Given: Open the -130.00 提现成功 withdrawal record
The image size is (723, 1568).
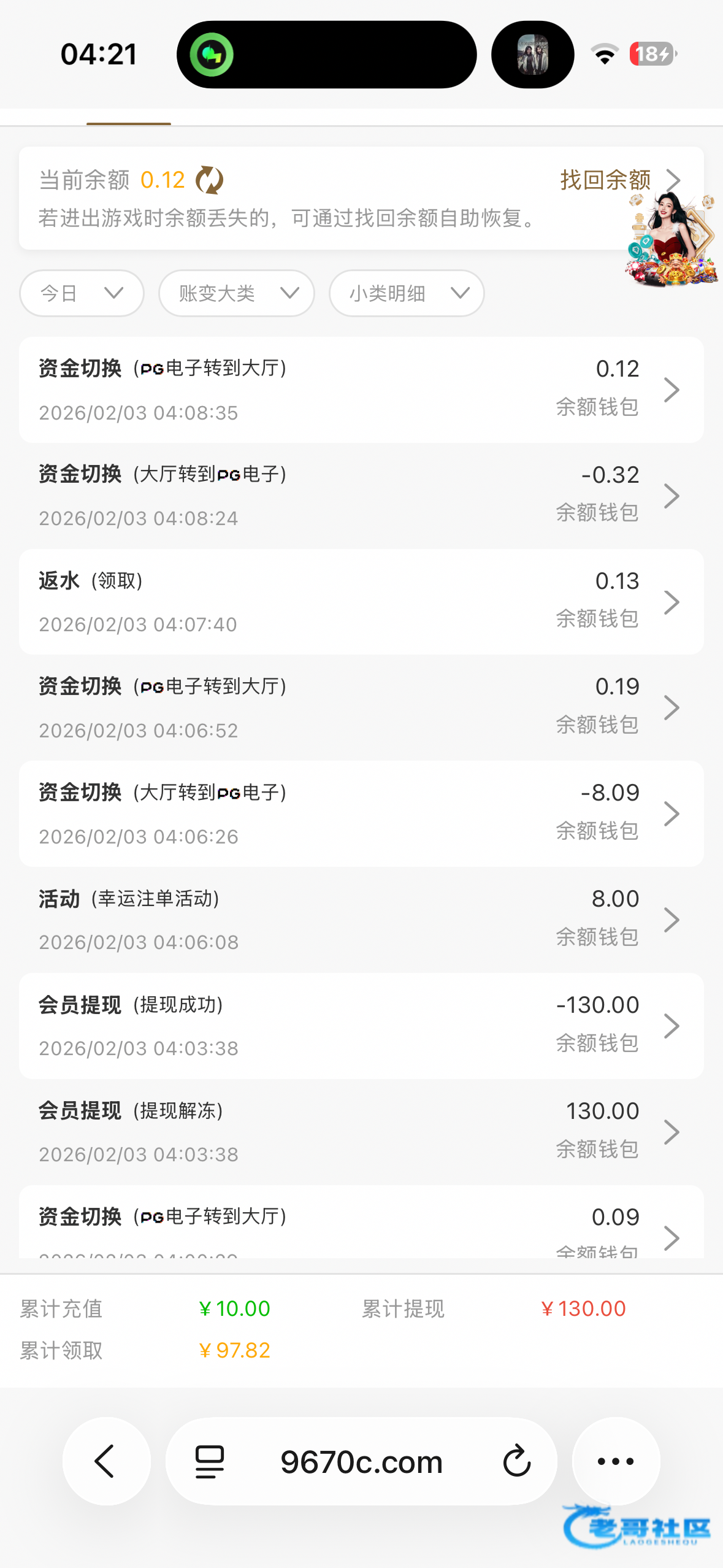Looking at the screenshot, I should point(361,1026).
